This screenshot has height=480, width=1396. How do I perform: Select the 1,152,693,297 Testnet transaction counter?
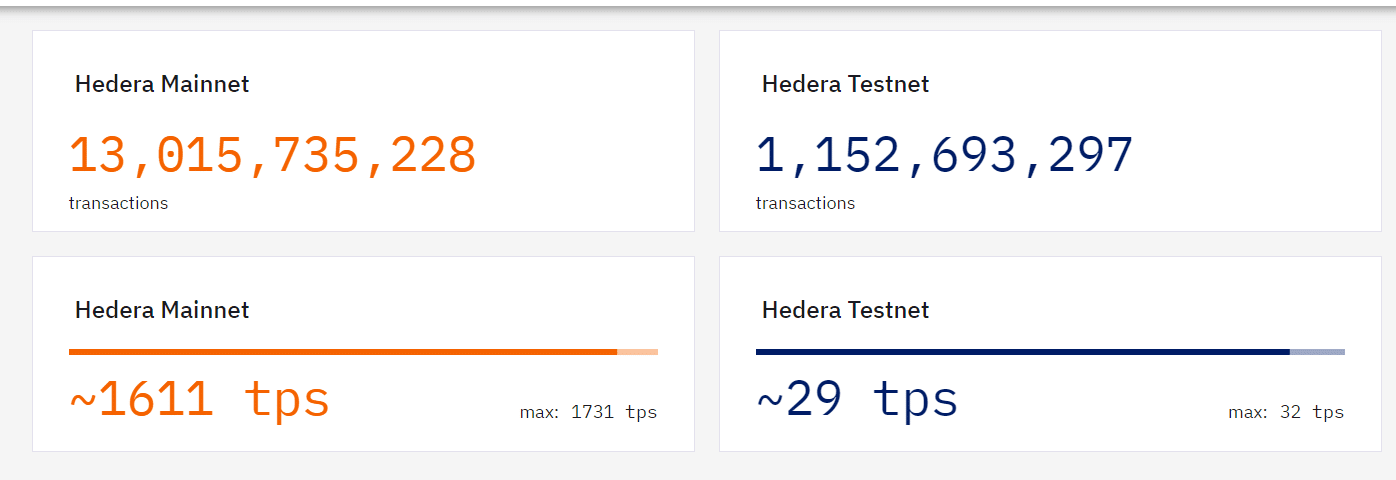coord(945,156)
